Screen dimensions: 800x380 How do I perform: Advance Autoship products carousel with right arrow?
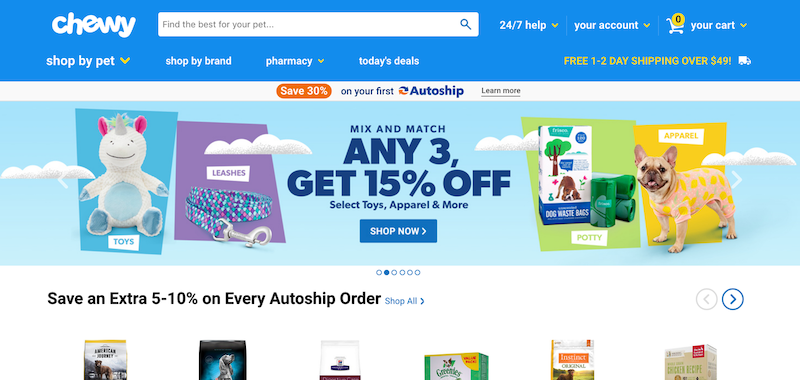(733, 299)
